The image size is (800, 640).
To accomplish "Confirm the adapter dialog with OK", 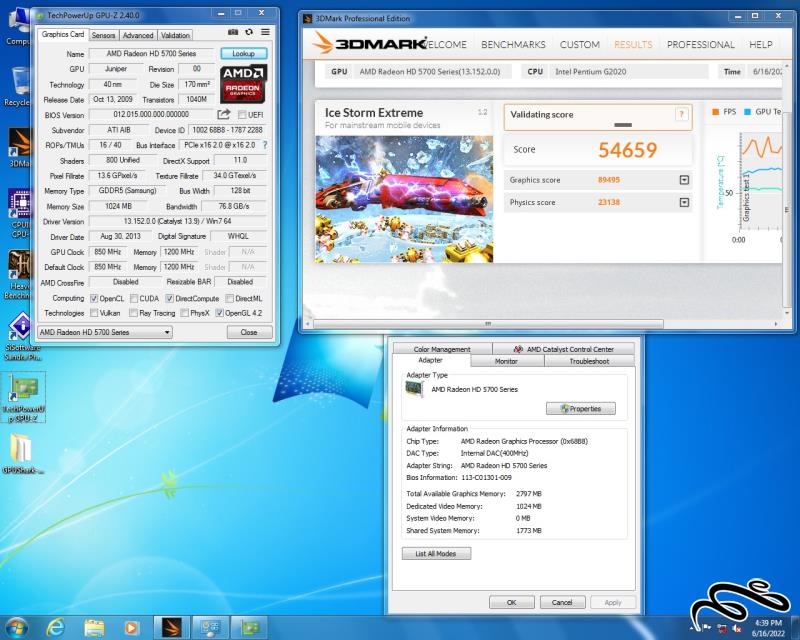I will tap(512, 602).
